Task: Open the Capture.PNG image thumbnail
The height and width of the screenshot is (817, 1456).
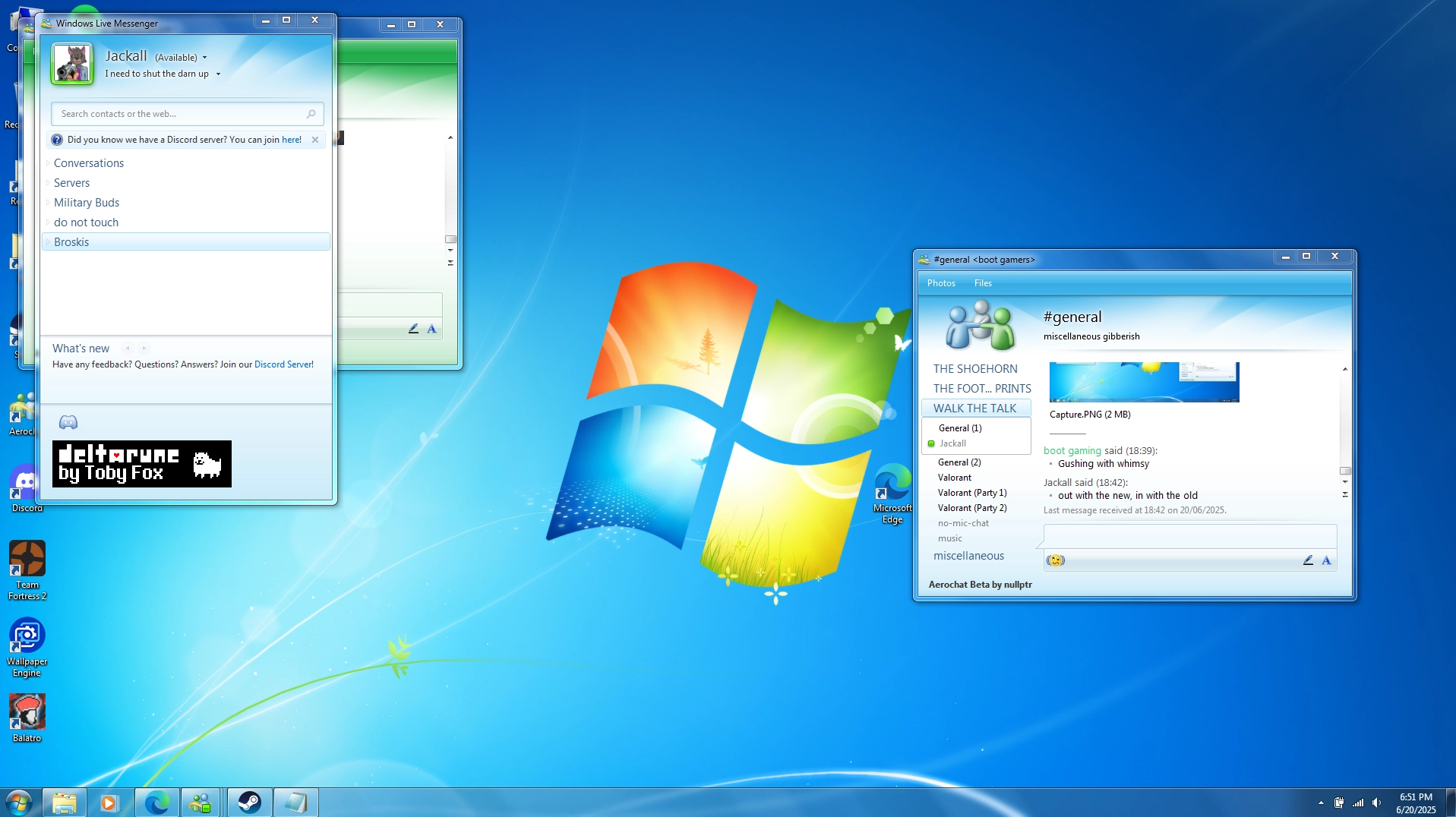Action: [1144, 382]
